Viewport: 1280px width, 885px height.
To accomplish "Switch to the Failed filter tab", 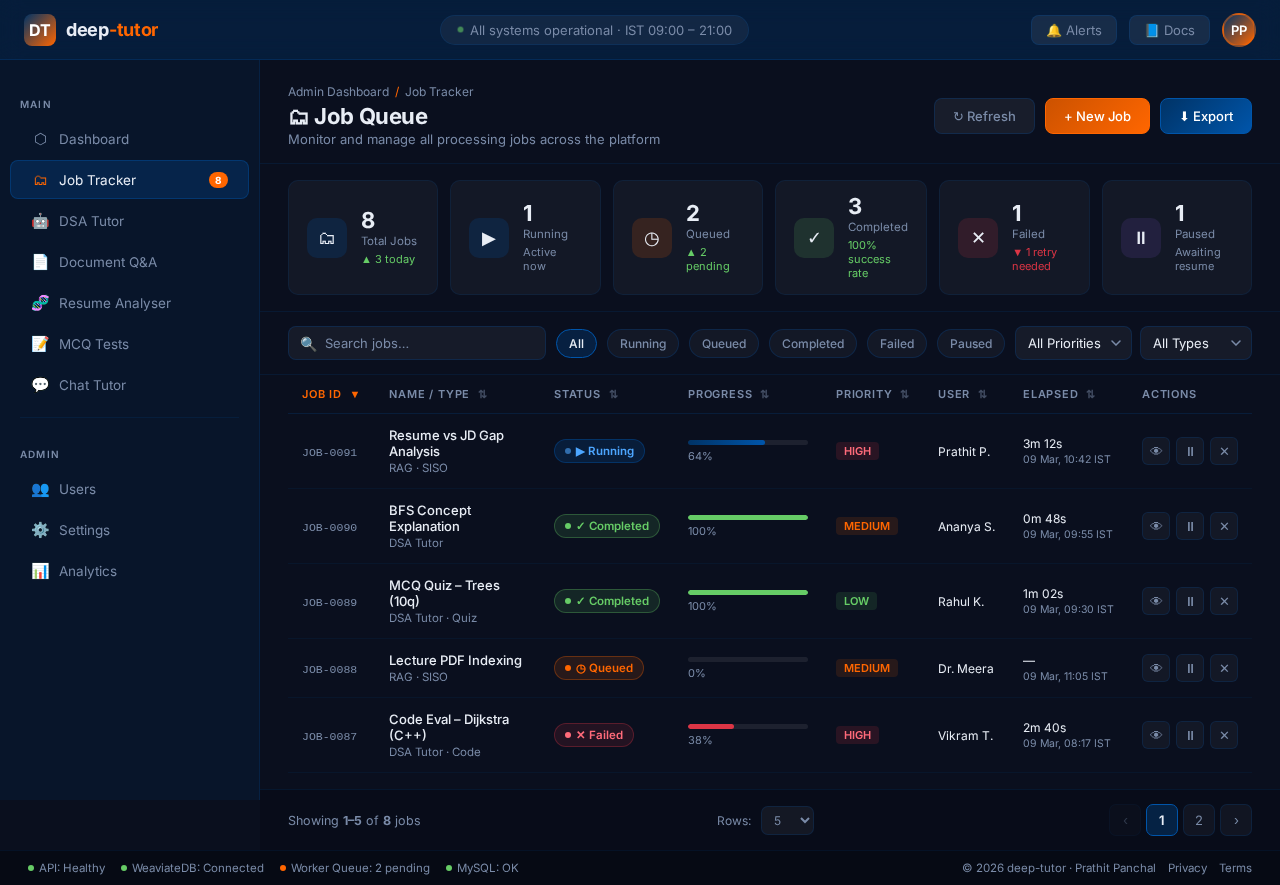I will (896, 343).
